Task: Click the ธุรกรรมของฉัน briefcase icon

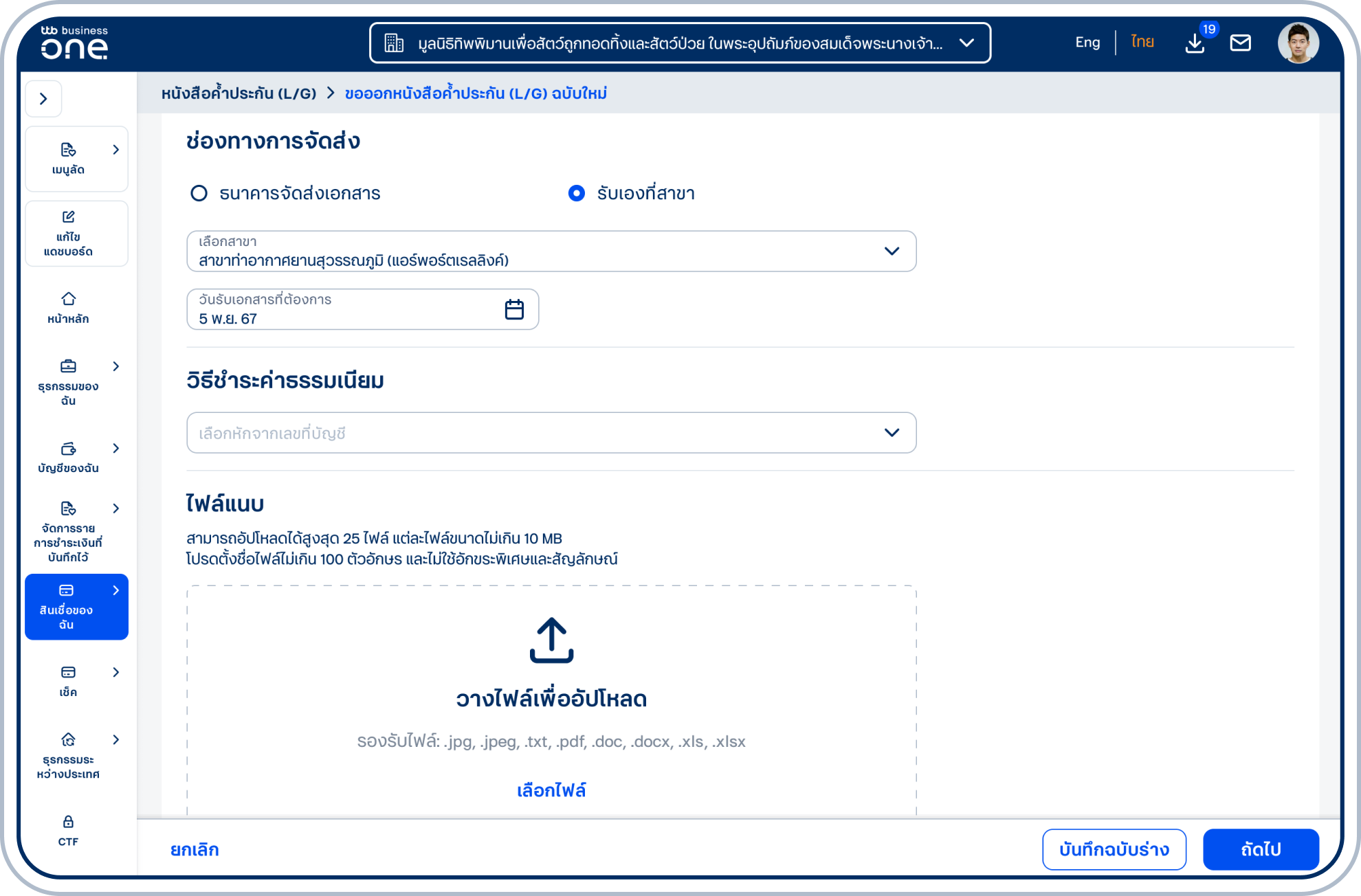Action: coord(68,366)
